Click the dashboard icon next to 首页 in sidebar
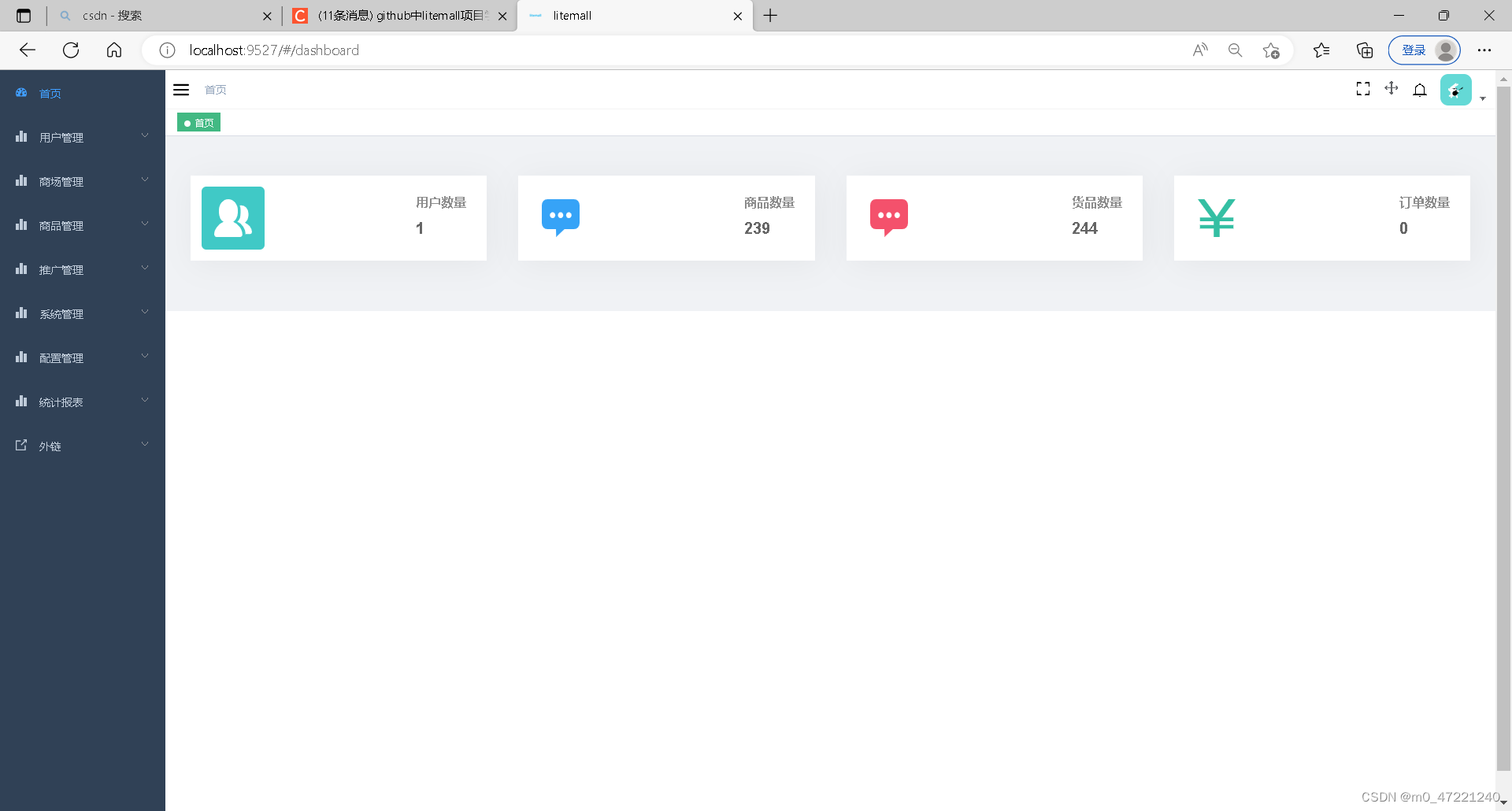 click(21, 92)
